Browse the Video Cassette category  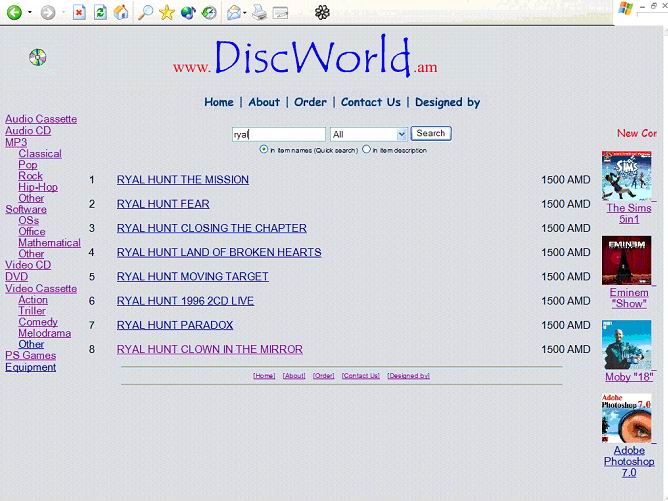41,288
